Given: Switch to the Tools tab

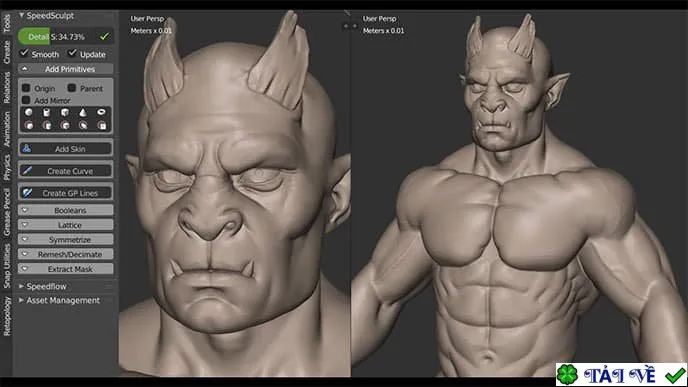Looking at the screenshot, I should pyautogui.click(x=6, y=23).
